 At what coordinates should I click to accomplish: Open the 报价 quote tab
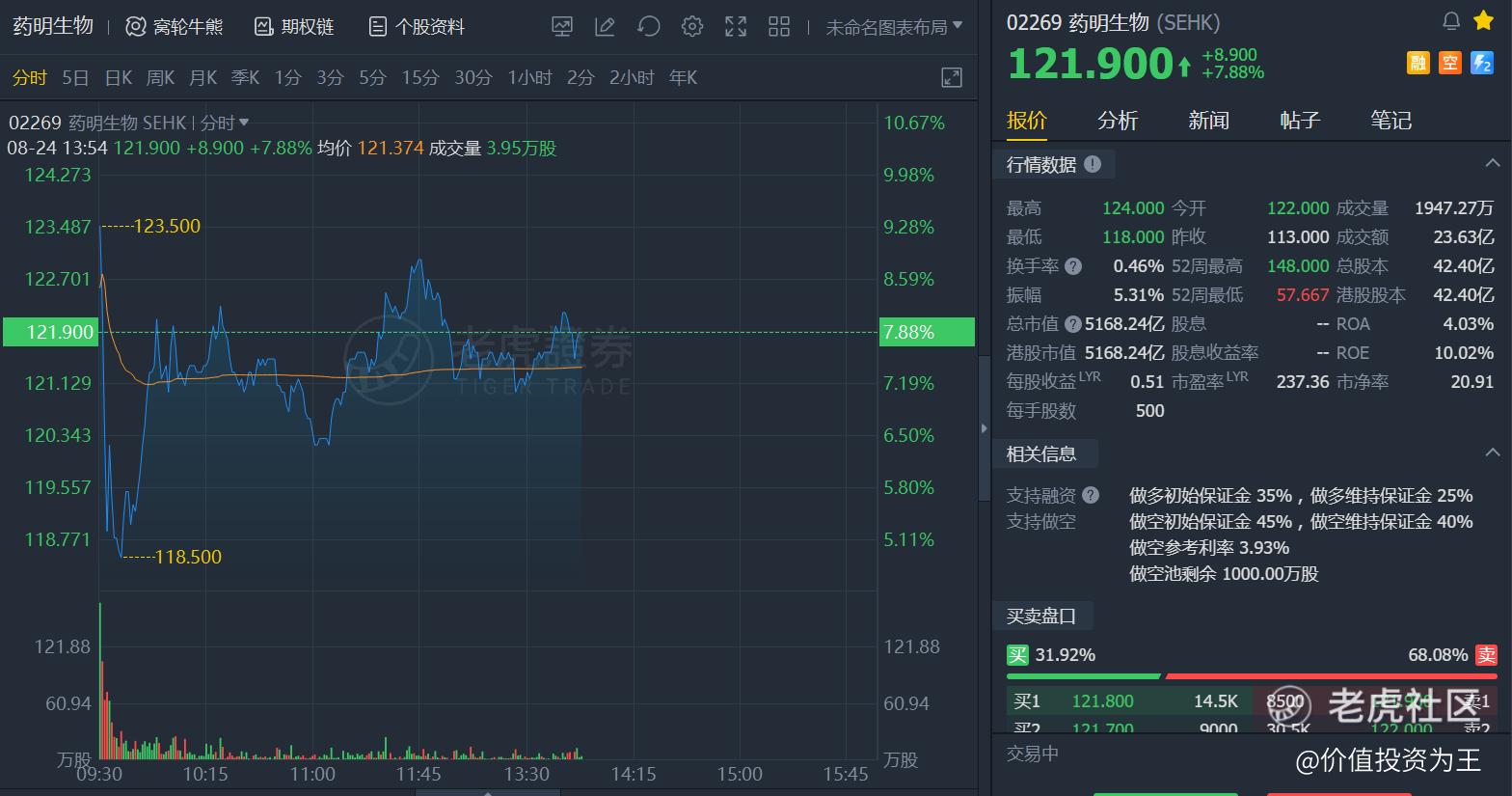(1026, 121)
